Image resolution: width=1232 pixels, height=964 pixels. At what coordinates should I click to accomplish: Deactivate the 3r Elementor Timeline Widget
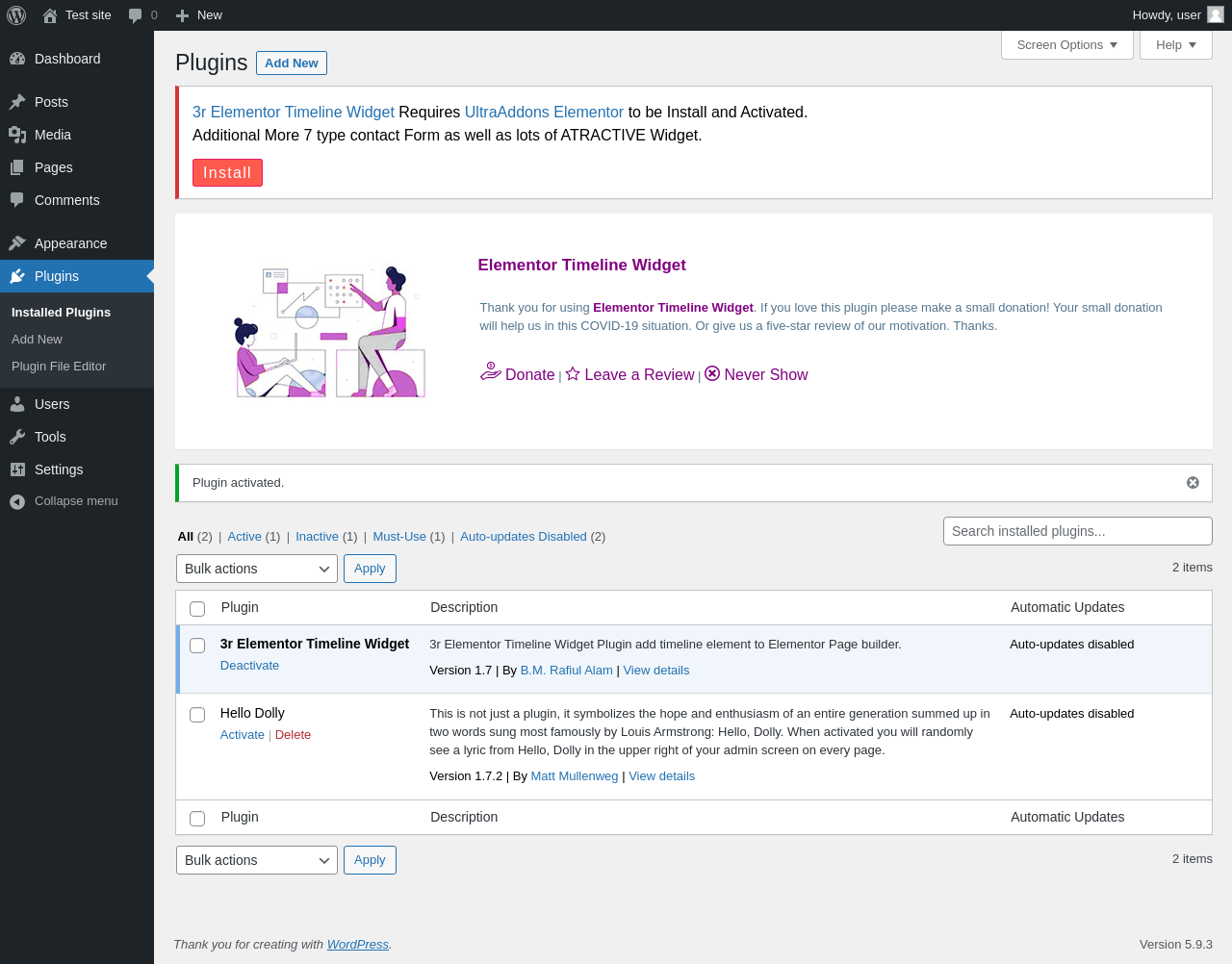(249, 666)
